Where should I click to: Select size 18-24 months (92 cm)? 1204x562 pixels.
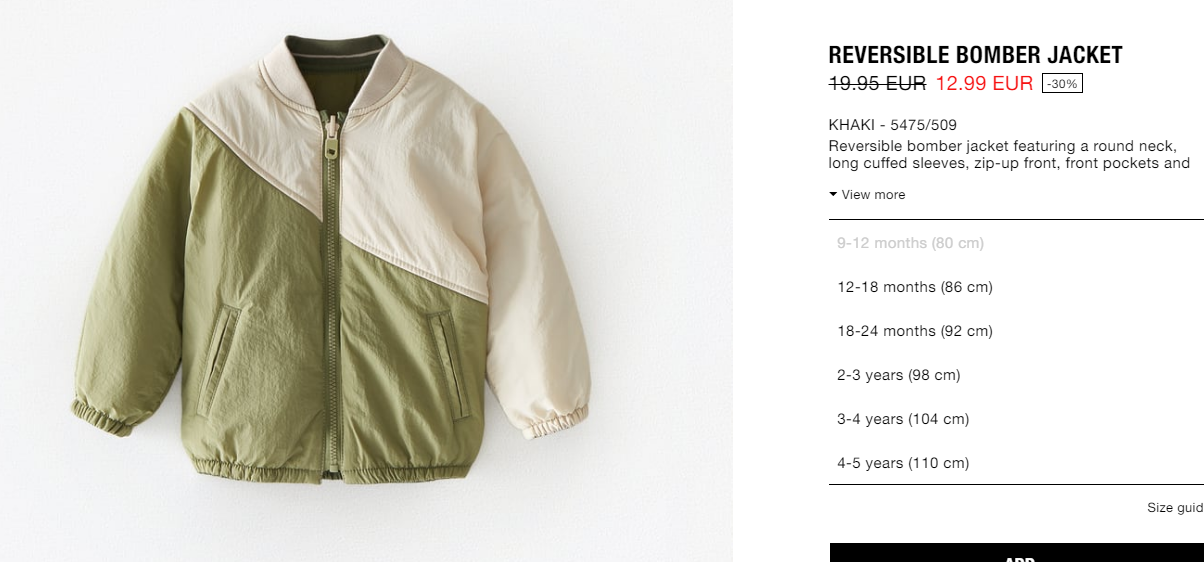[x=1016, y=331]
